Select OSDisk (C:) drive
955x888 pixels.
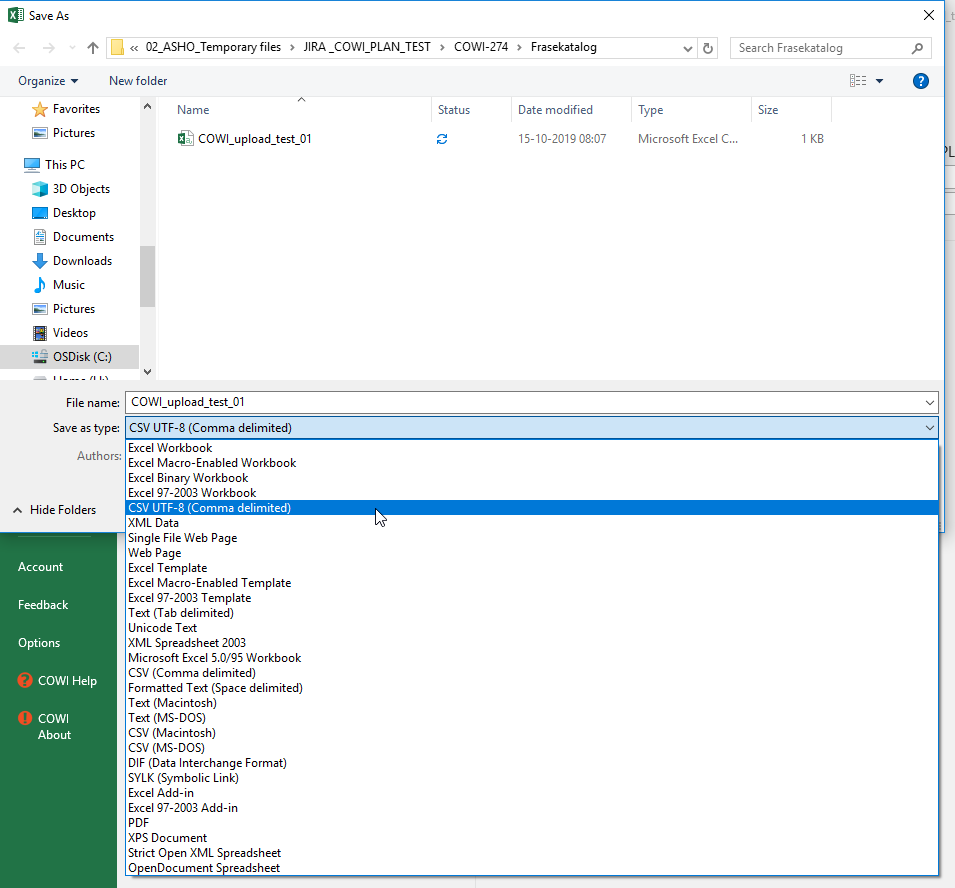coord(82,357)
